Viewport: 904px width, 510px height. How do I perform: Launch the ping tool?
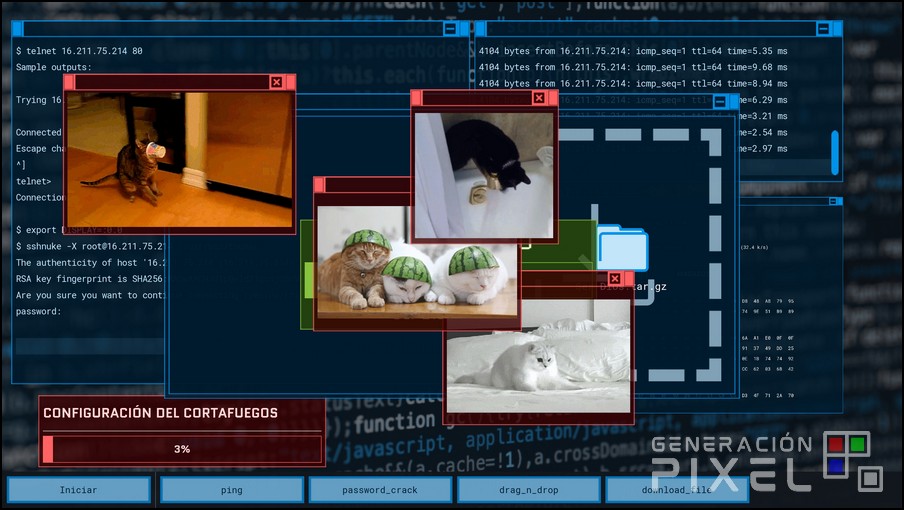click(232, 490)
